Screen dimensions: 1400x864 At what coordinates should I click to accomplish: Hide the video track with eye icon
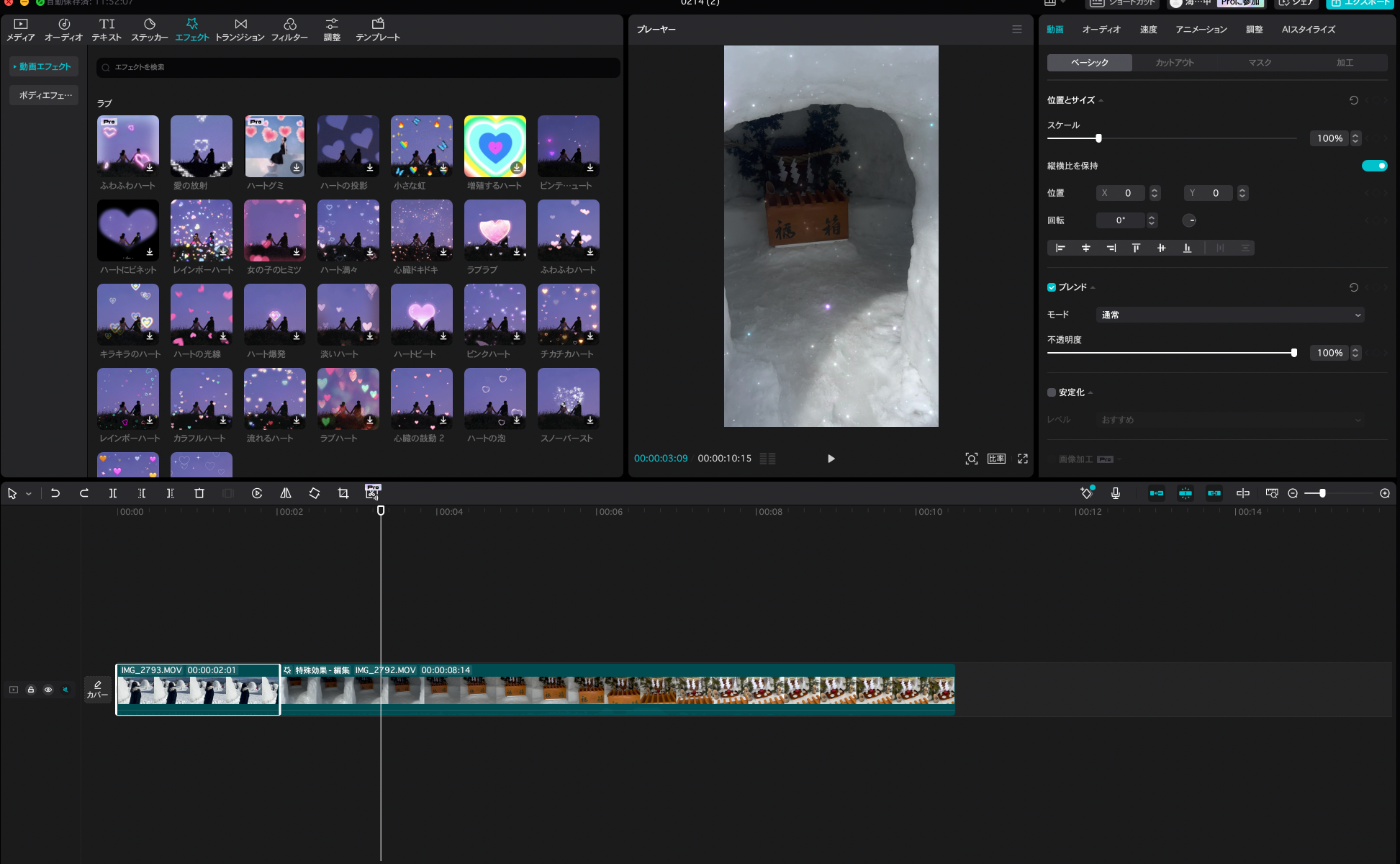click(47, 690)
